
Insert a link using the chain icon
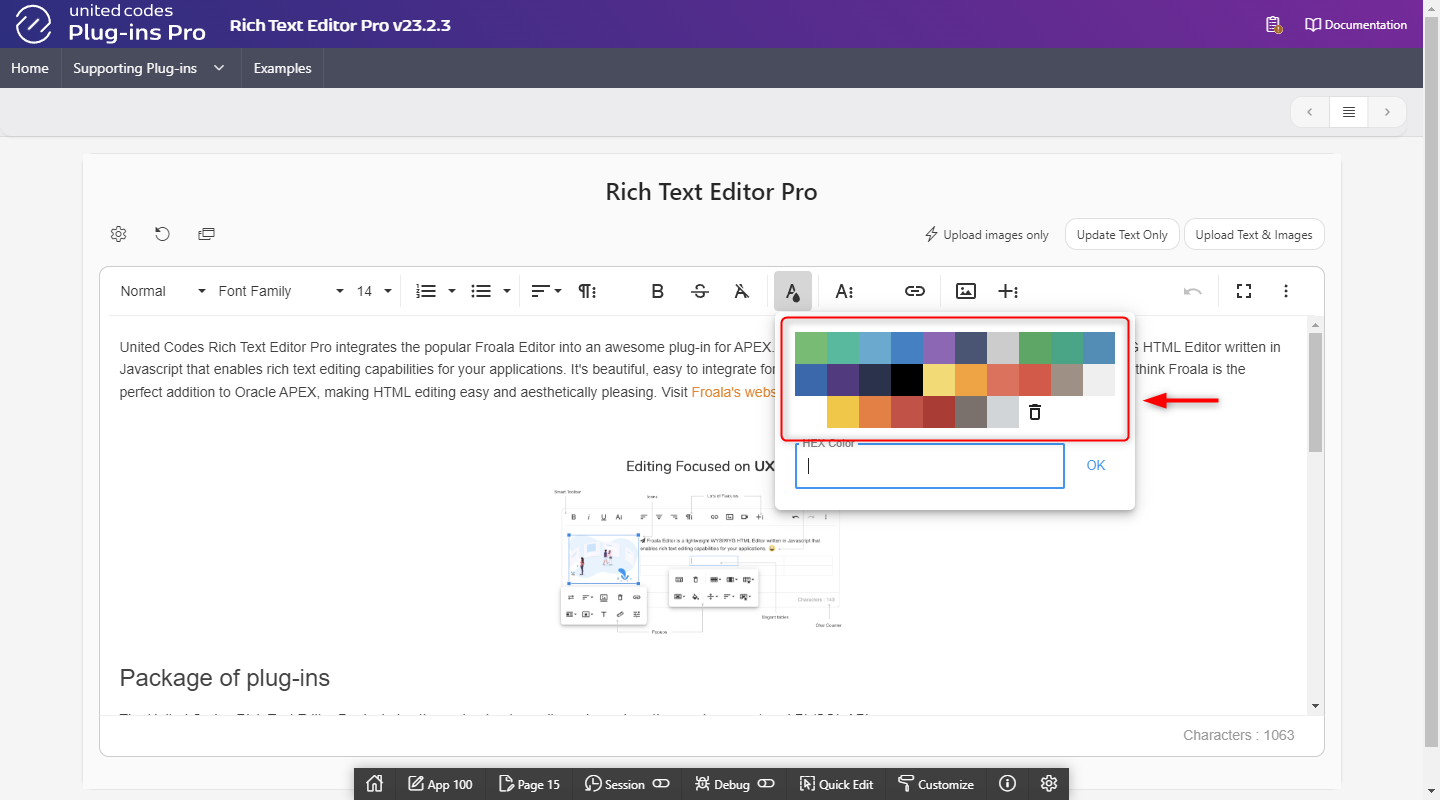[914, 291]
